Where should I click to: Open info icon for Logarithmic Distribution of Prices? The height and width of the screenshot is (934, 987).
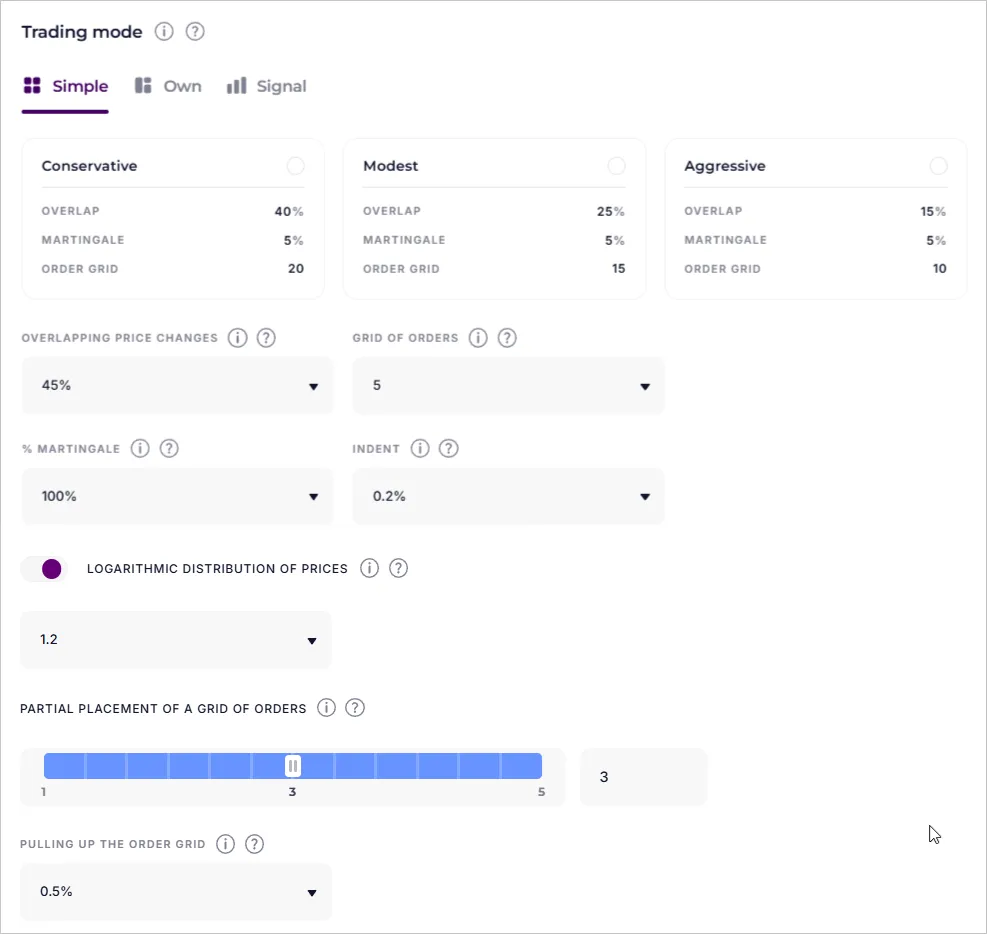369,569
